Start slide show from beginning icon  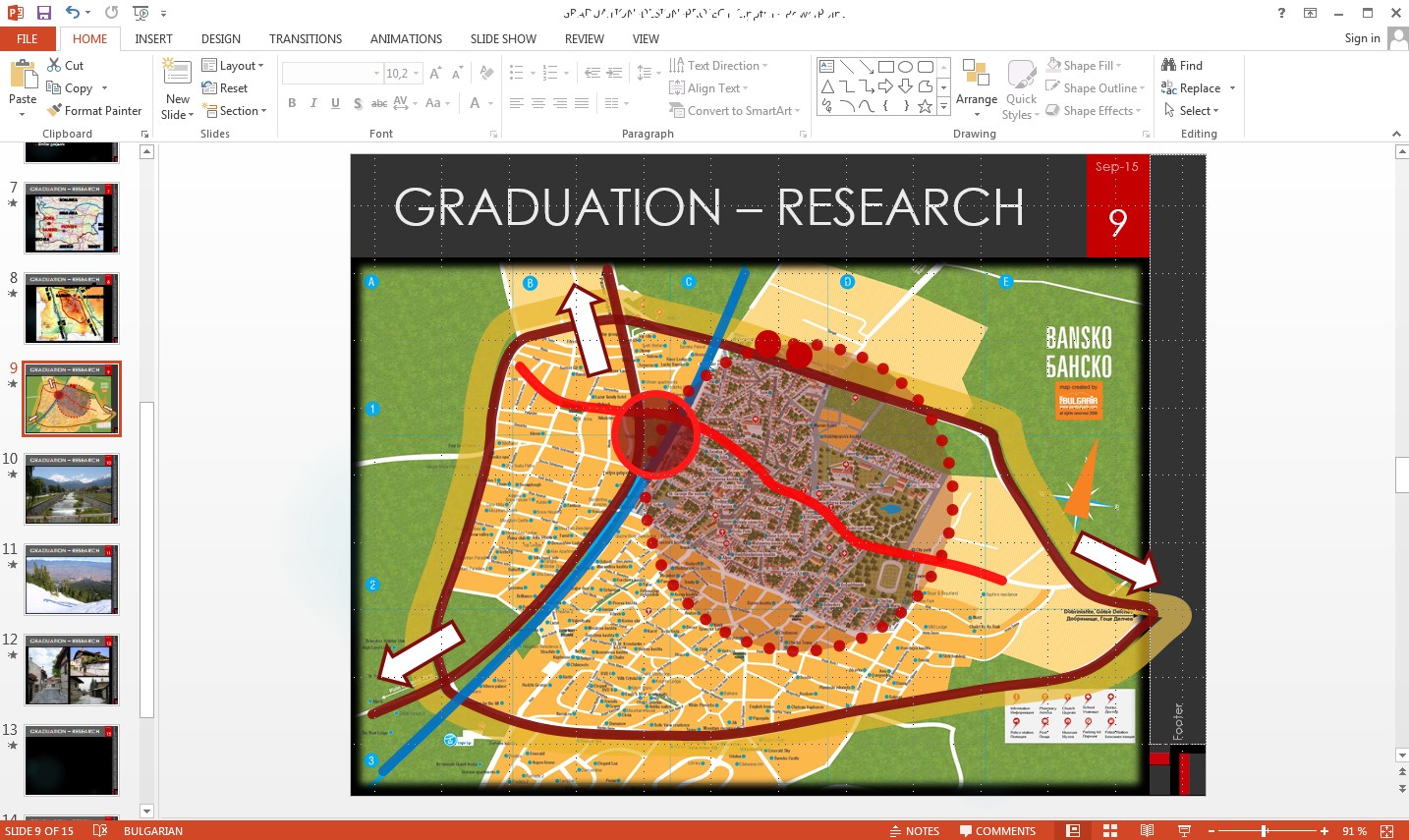pyautogui.click(x=141, y=13)
